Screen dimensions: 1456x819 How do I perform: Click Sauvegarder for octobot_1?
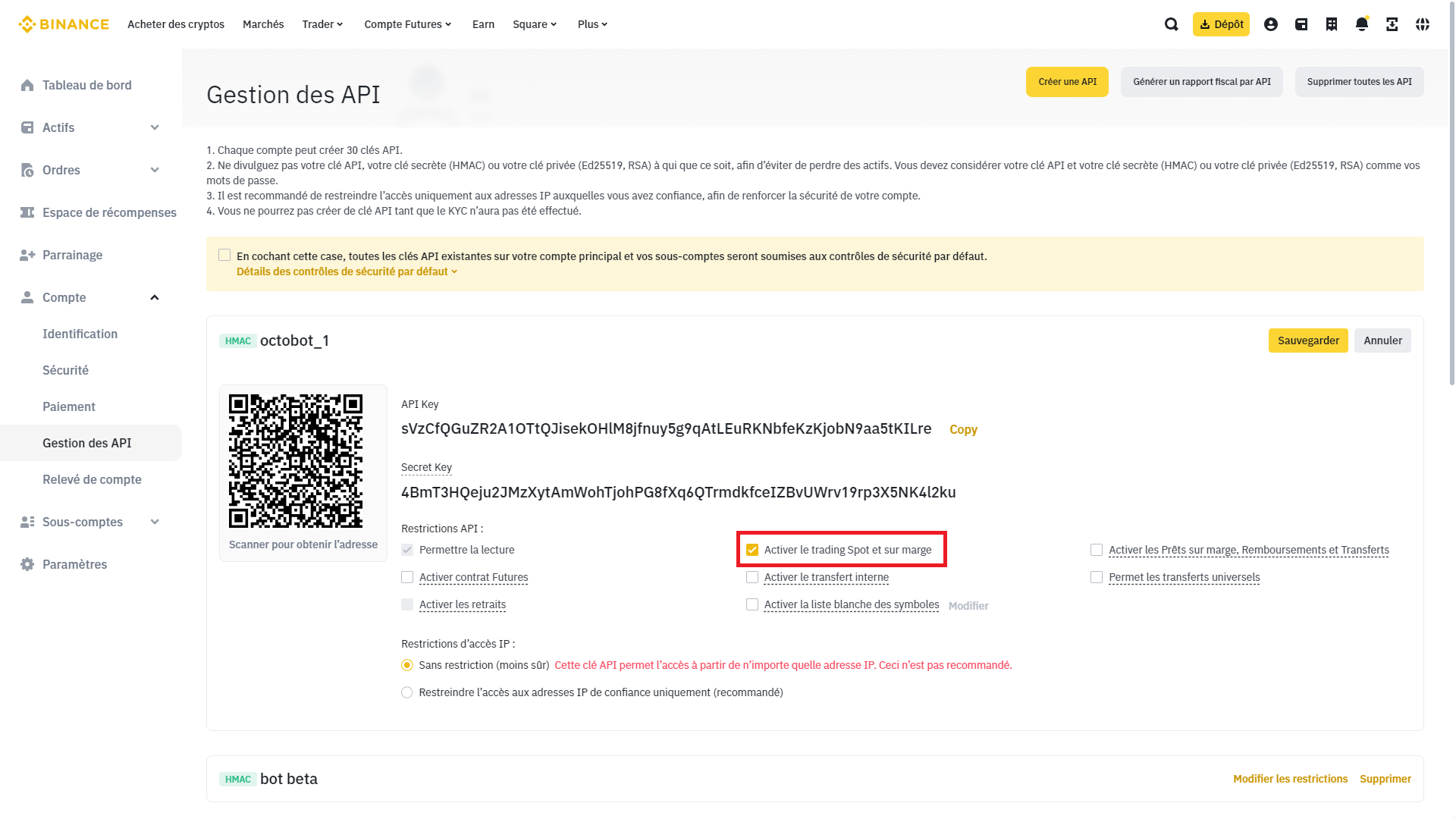click(x=1308, y=340)
